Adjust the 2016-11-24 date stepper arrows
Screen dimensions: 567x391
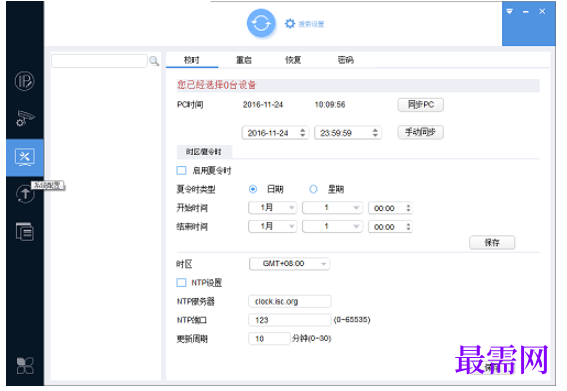click(x=303, y=133)
